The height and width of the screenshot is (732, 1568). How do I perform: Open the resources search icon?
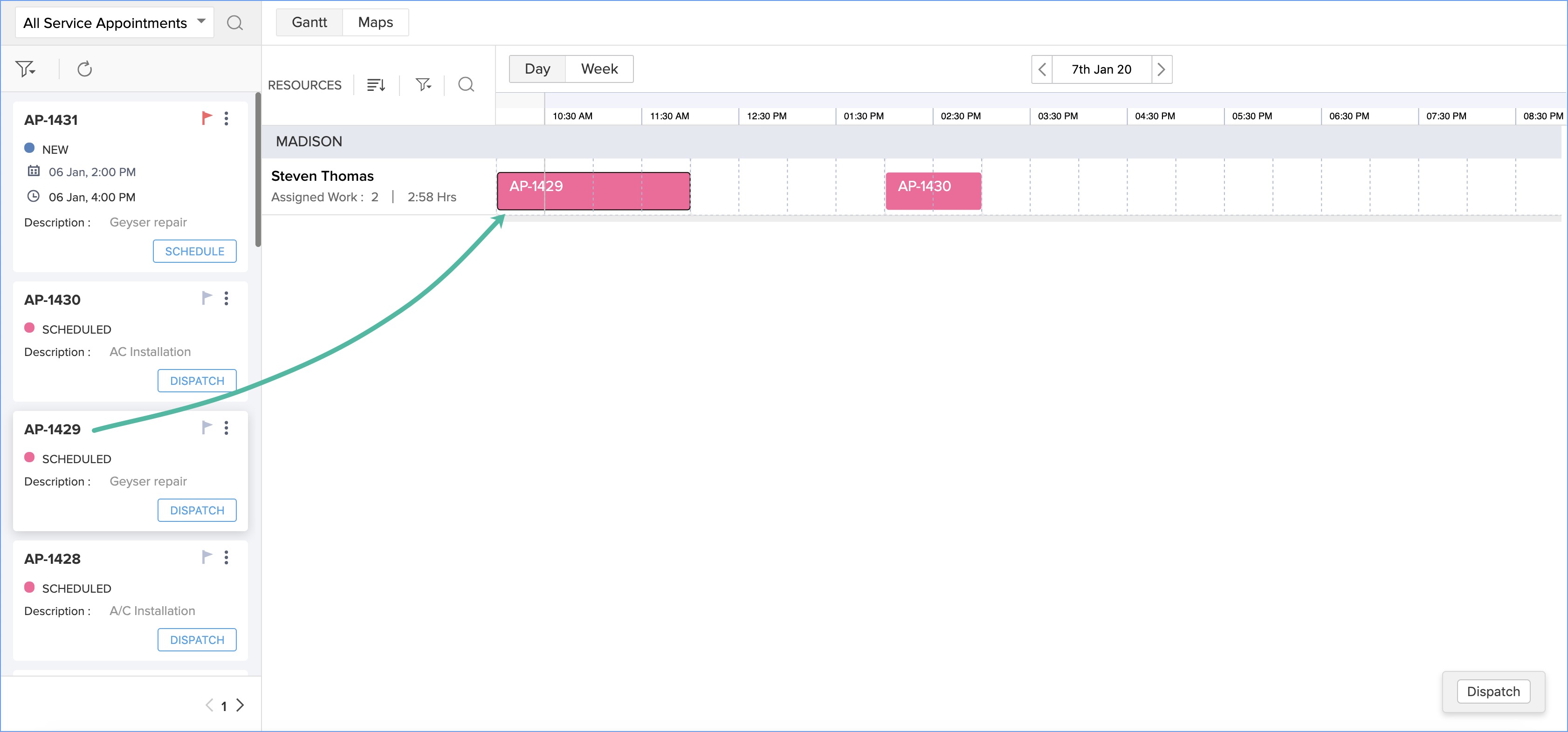(x=466, y=85)
